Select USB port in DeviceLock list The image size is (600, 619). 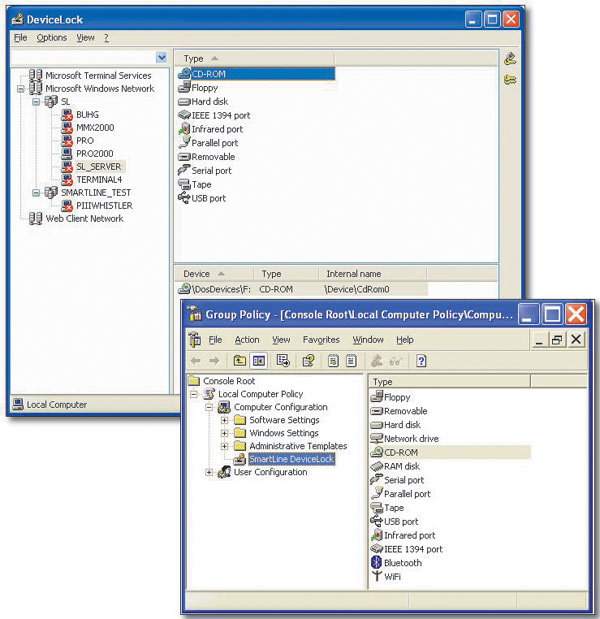point(202,198)
